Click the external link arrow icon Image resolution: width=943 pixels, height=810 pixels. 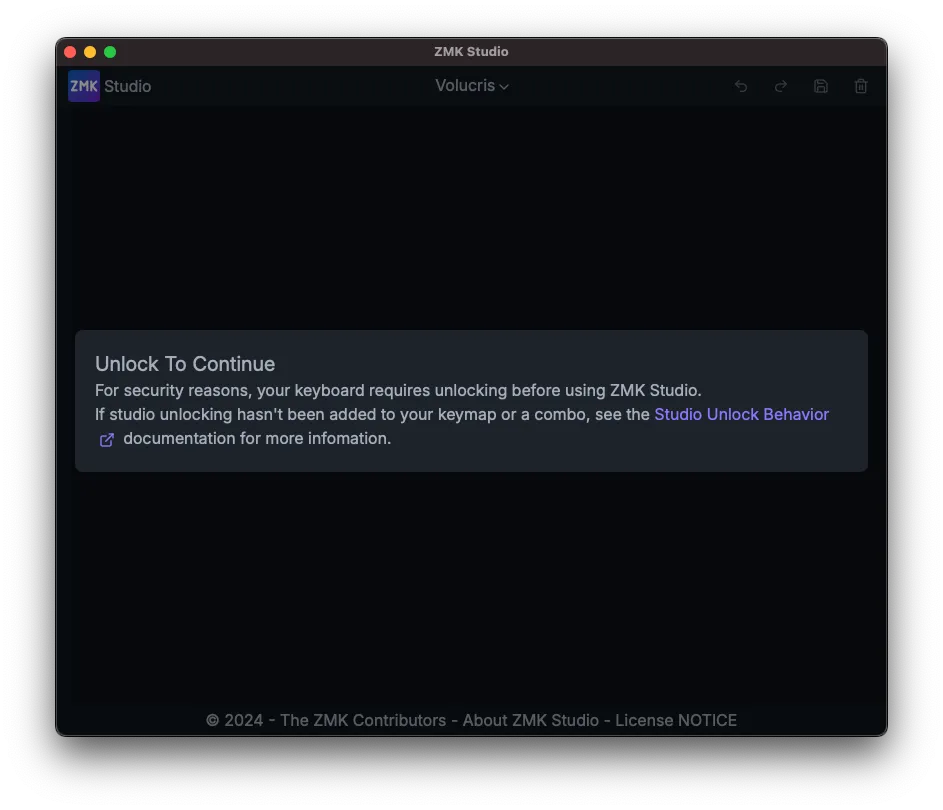coord(106,440)
